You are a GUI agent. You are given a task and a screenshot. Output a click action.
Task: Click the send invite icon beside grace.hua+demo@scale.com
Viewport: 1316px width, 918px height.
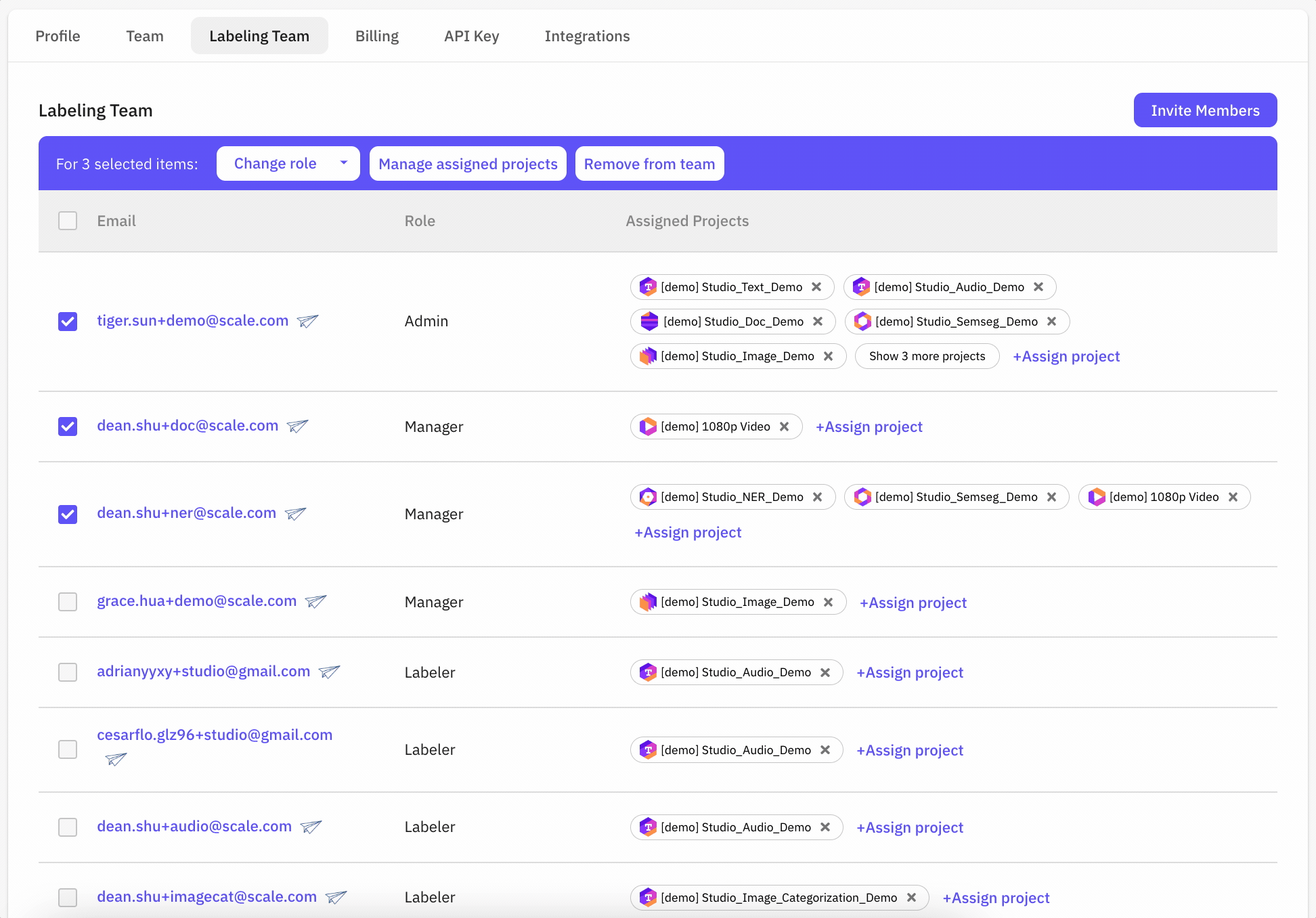point(315,601)
